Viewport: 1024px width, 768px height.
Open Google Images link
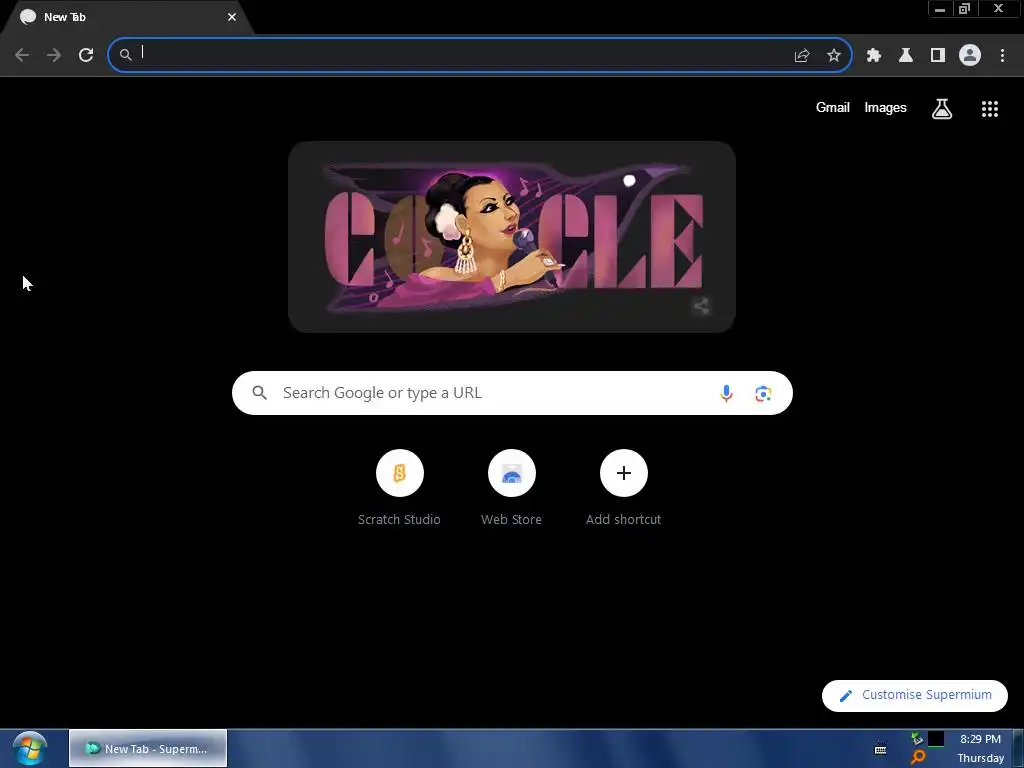coord(886,108)
